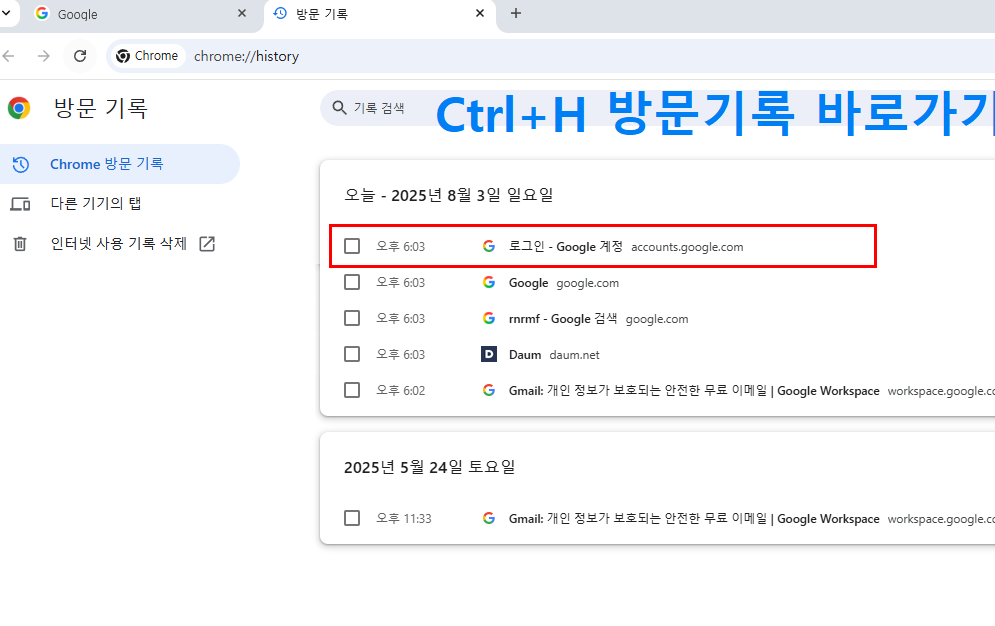This screenshot has height=626, width=995.
Task: Check the Daum daum.net entry checkbox
Action: pyautogui.click(x=352, y=354)
